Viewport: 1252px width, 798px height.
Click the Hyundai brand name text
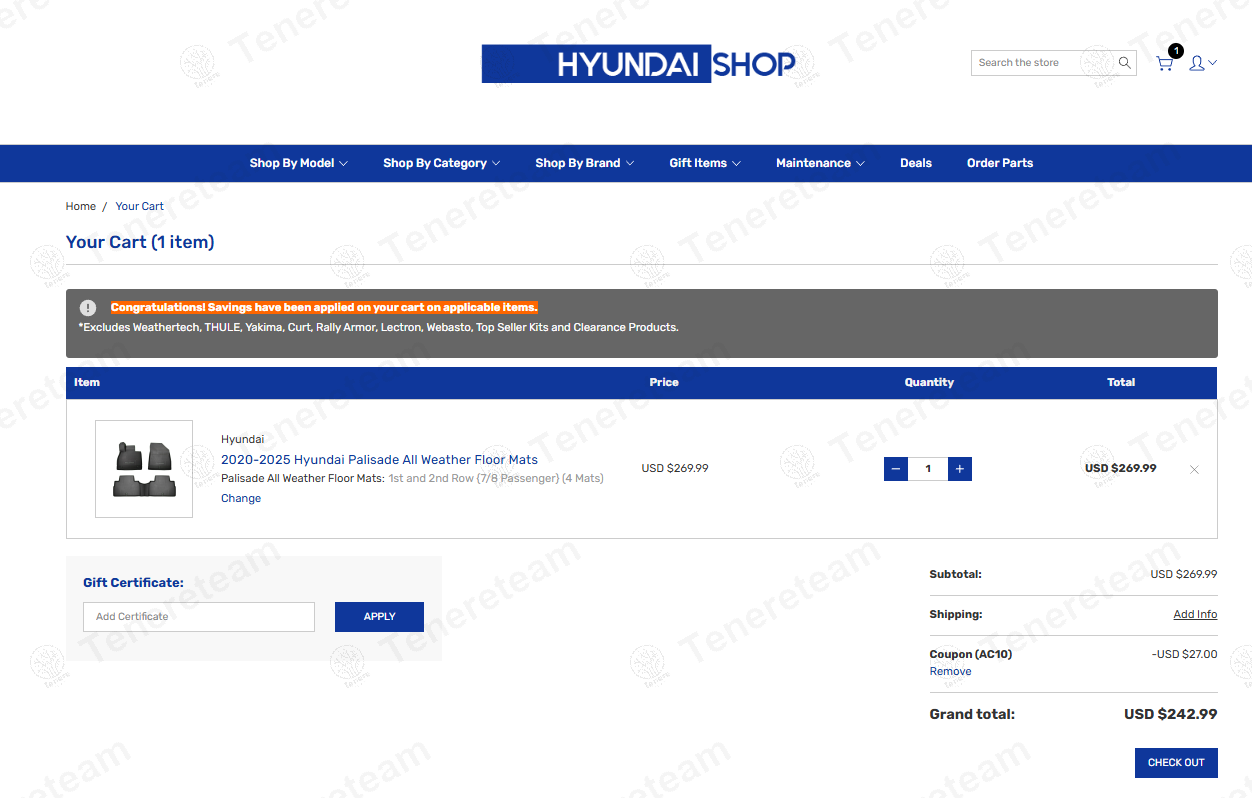pyautogui.click(x=243, y=439)
